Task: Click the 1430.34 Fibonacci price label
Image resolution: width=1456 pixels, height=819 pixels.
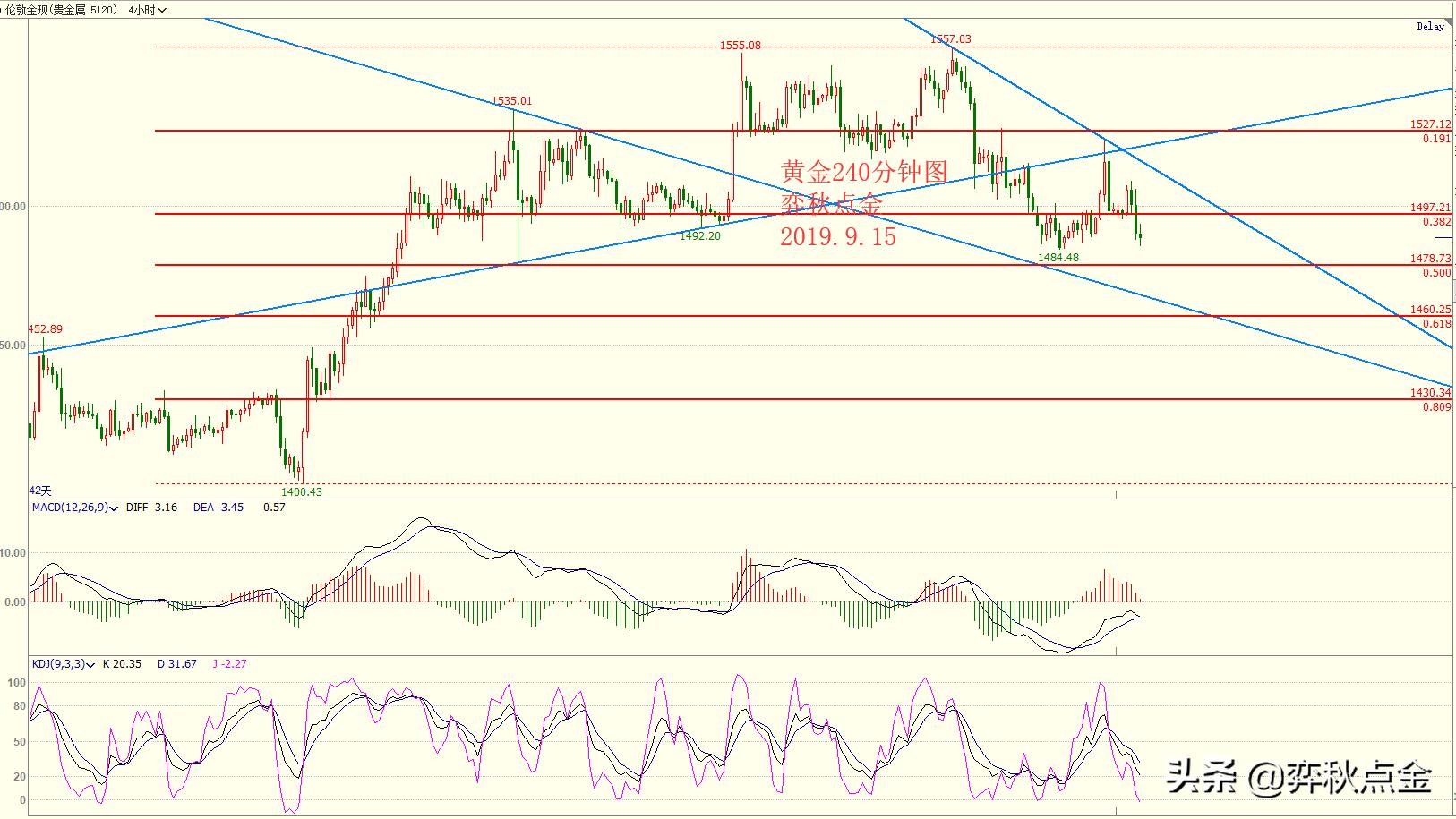Action: point(1430,393)
